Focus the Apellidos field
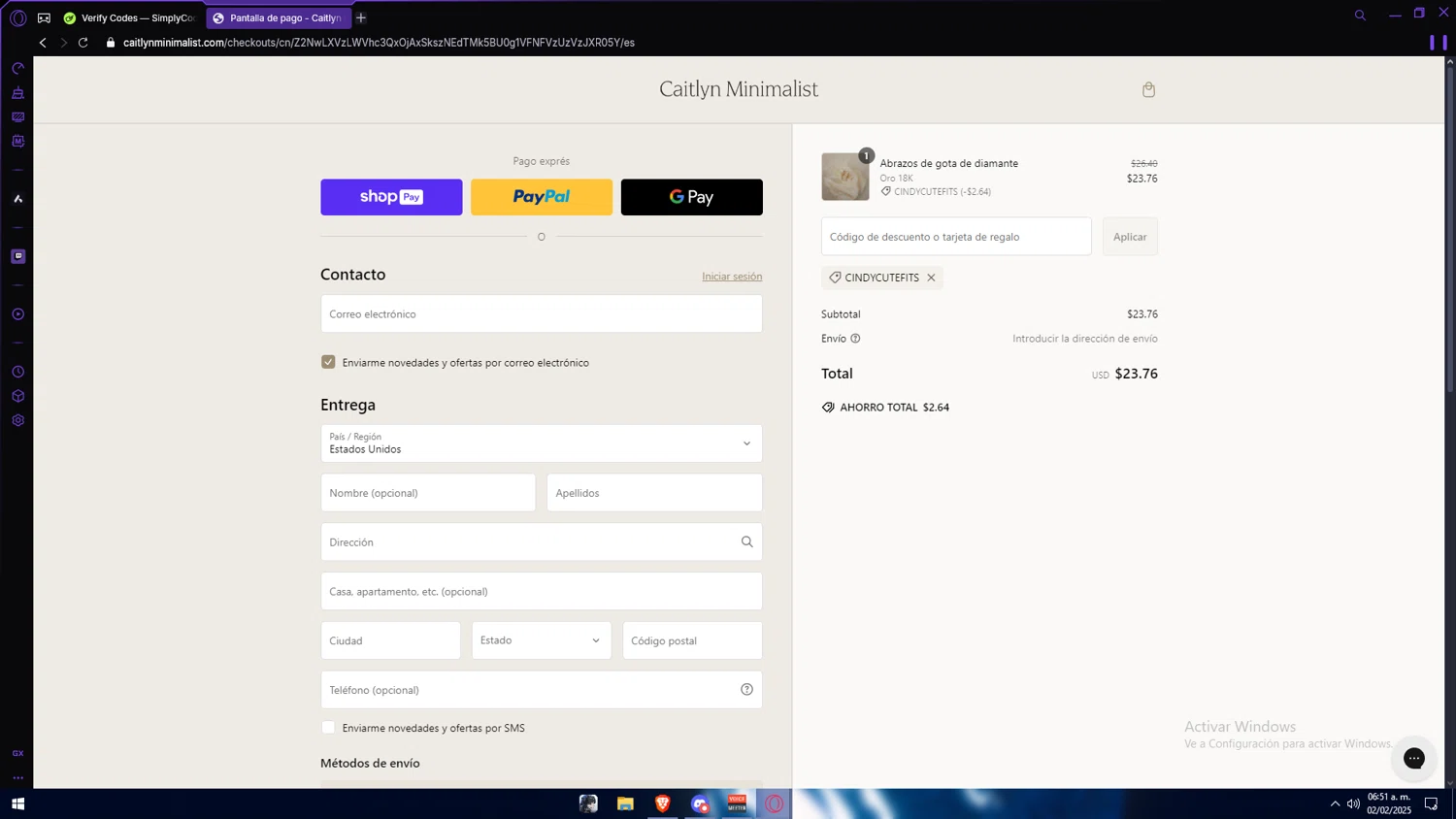1456x819 pixels. click(x=654, y=493)
